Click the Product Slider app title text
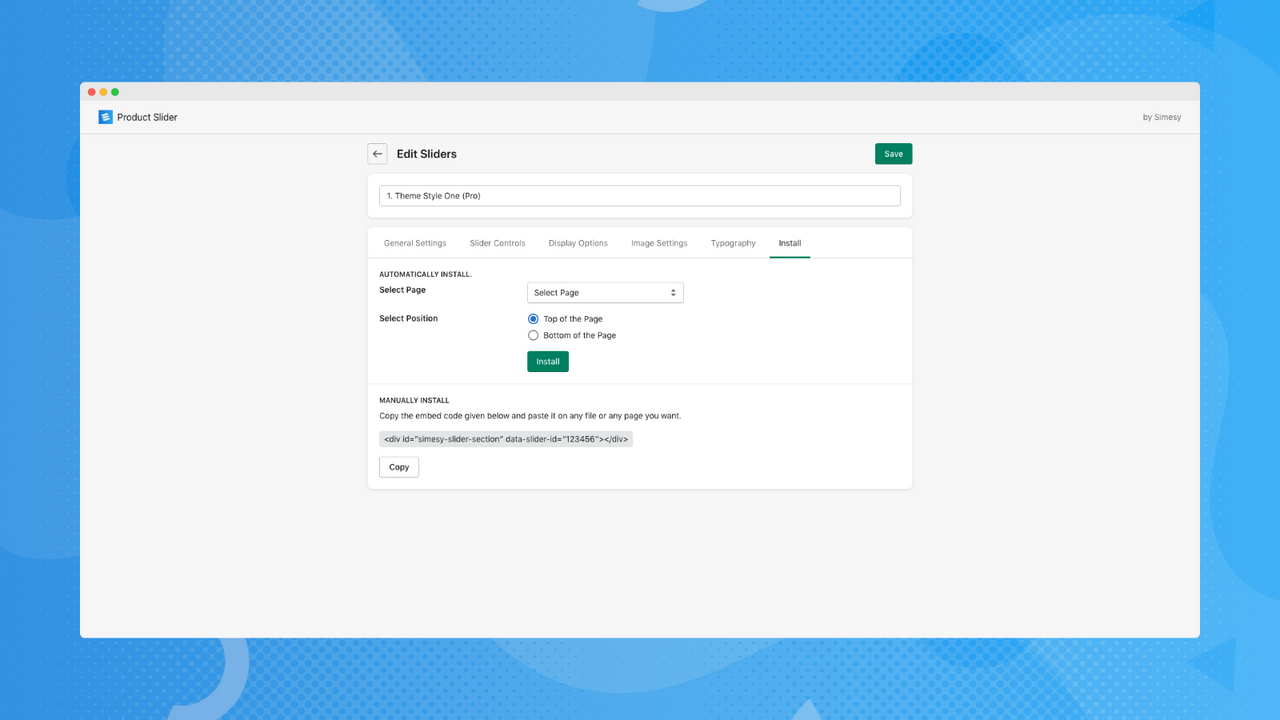 pyautogui.click(x=147, y=117)
